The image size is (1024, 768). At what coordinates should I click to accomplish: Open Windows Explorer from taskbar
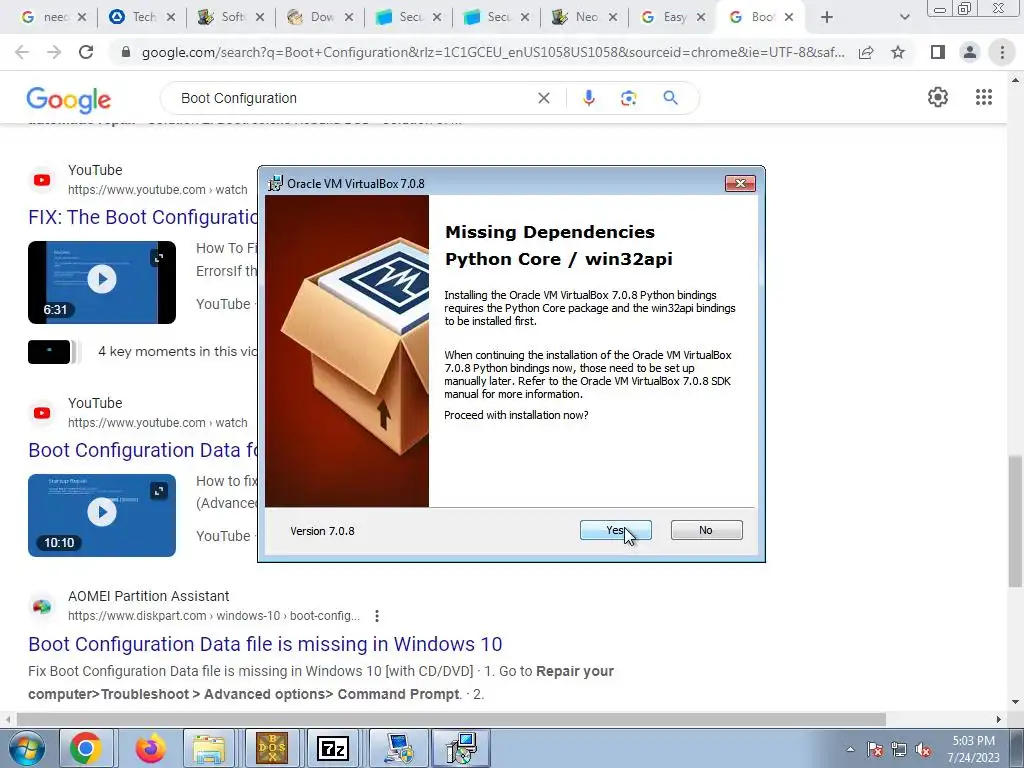[209, 748]
